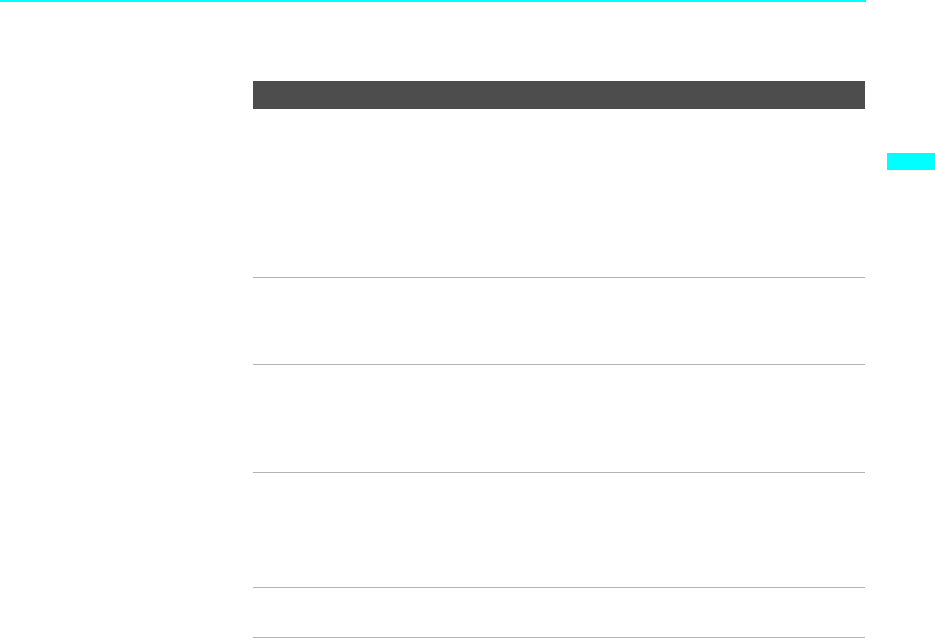Click the thin cyan line at page top
Screen dimensions: 935x638
[x=432, y=1]
